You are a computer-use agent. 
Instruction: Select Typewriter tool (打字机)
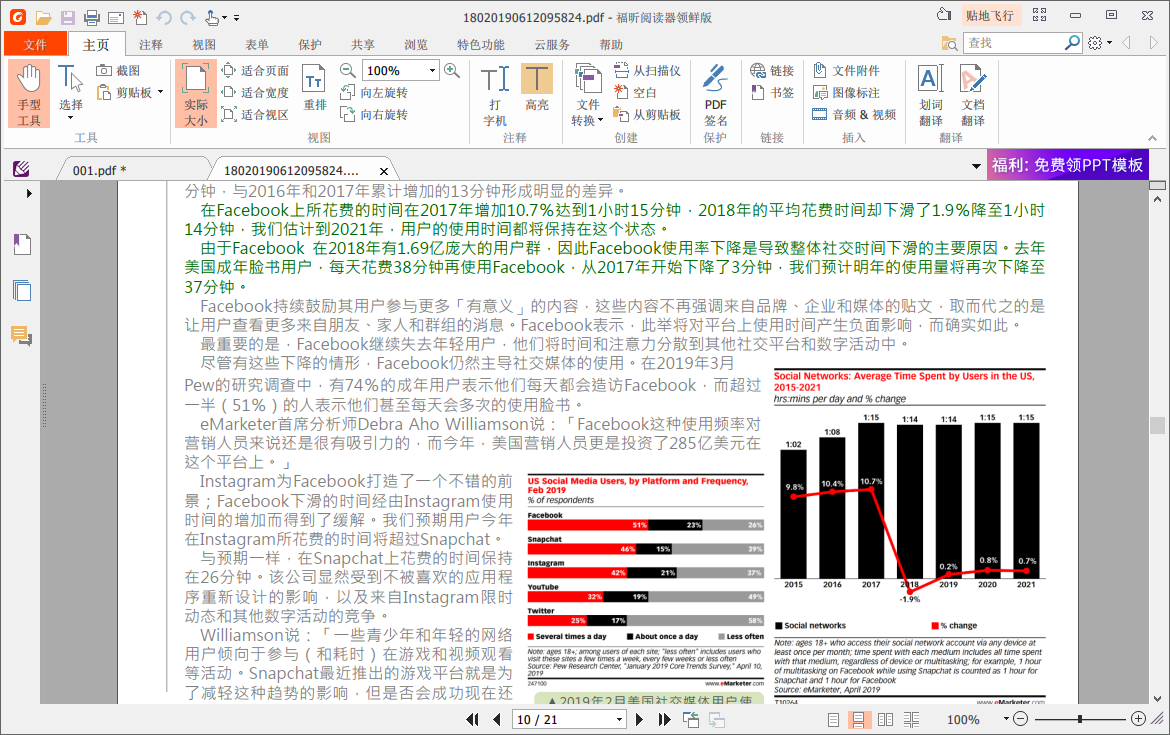coord(495,95)
